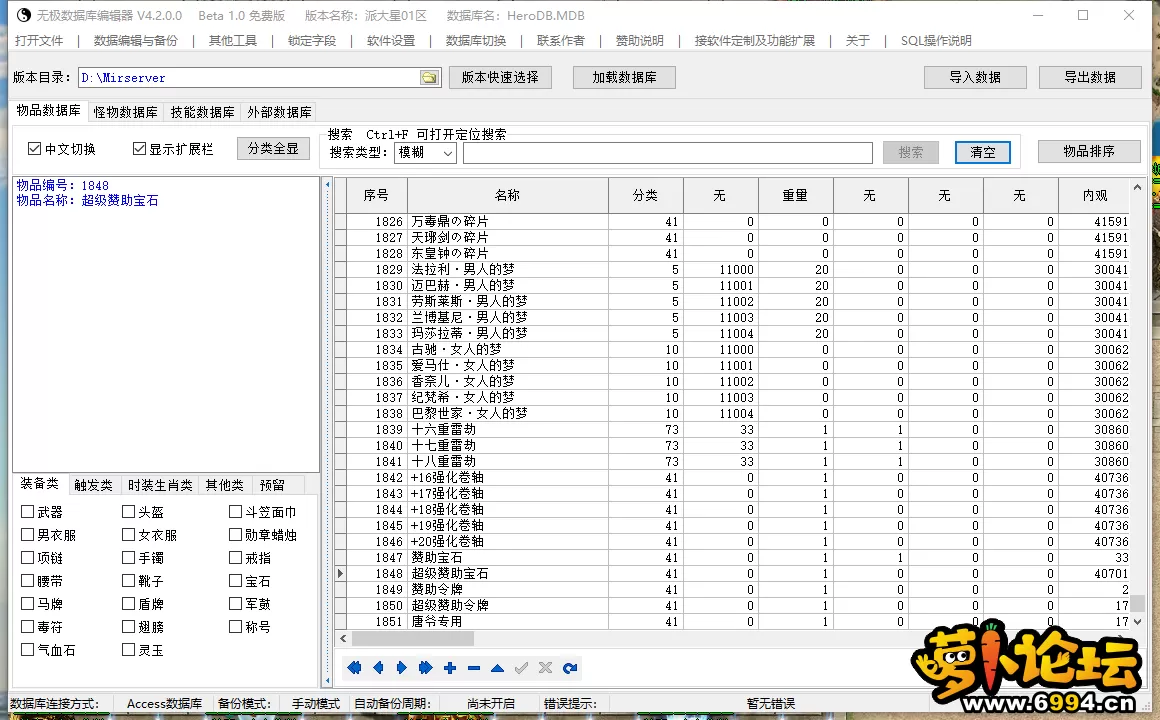Check the 头盔 category box

coord(128,511)
